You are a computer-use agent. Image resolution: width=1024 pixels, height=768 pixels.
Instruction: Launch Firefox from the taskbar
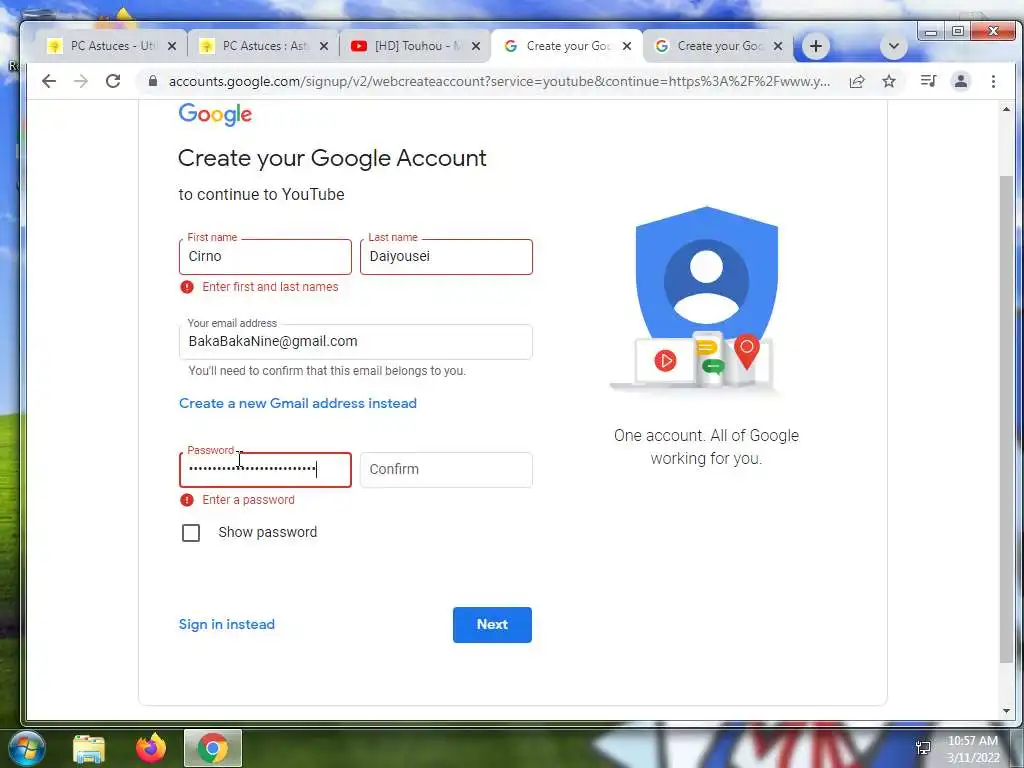[151, 748]
